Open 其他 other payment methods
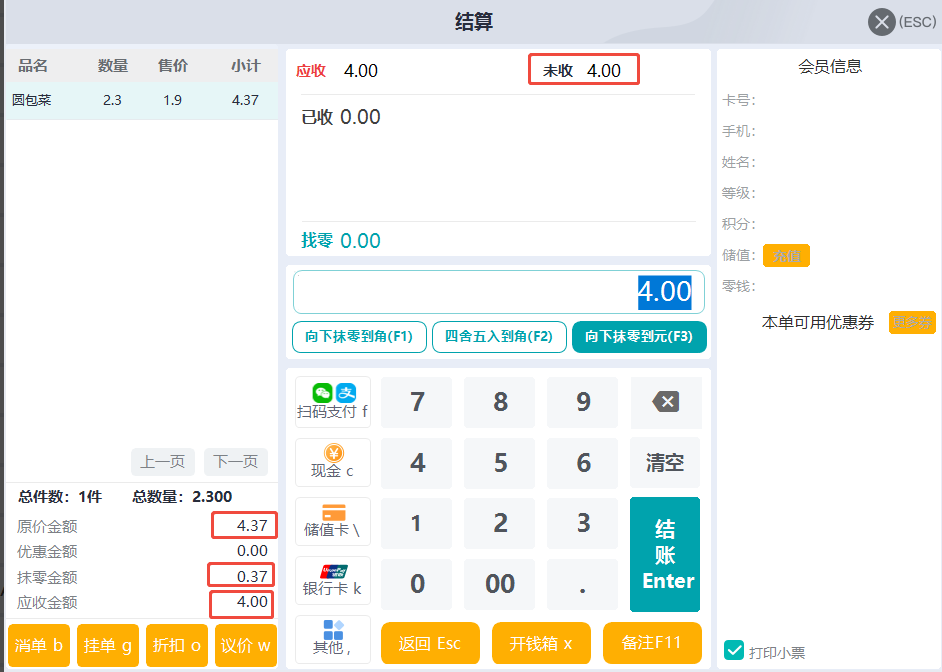Image resolution: width=942 pixels, height=672 pixels. click(332, 637)
